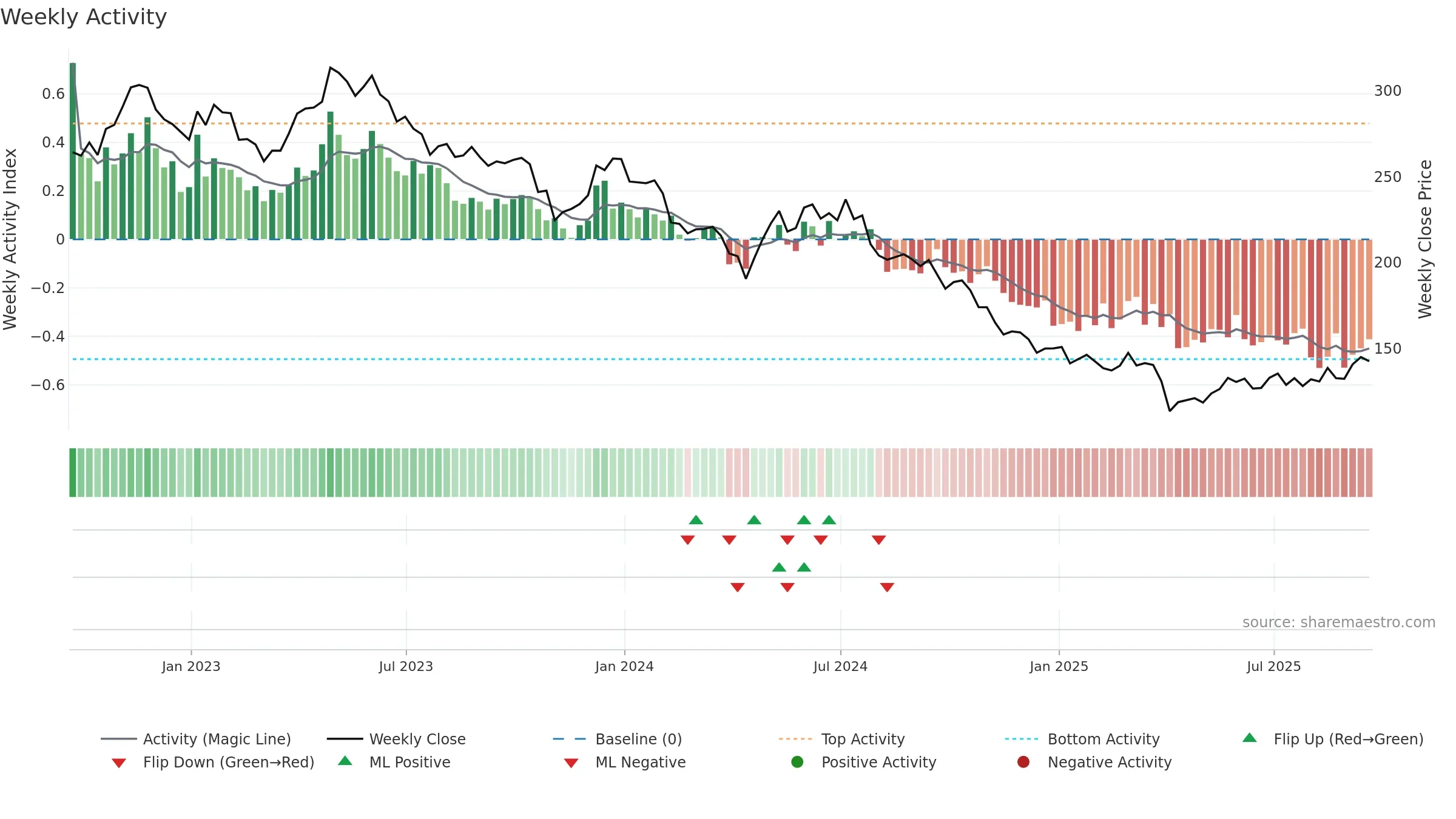The height and width of the screenshot is (819, 1456).
Task: Click the Weekly Activity chart title
Action: [x=84, y=17]
